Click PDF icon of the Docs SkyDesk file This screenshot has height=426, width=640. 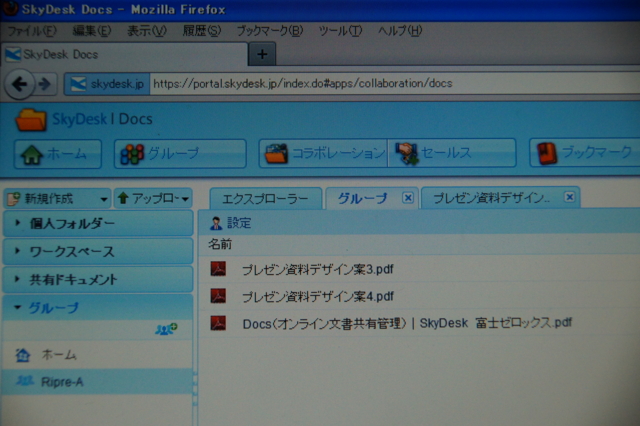(x=218, y=323)
